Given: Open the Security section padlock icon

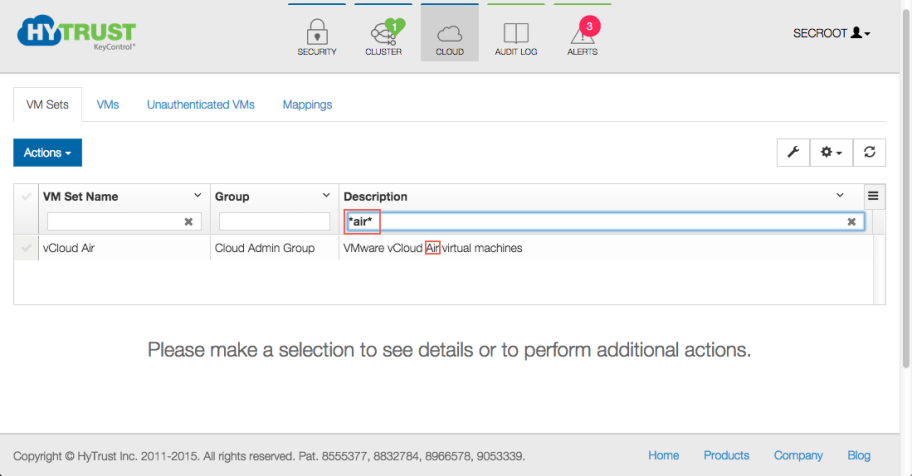Looking at the screenshot, I should point(317,32).
